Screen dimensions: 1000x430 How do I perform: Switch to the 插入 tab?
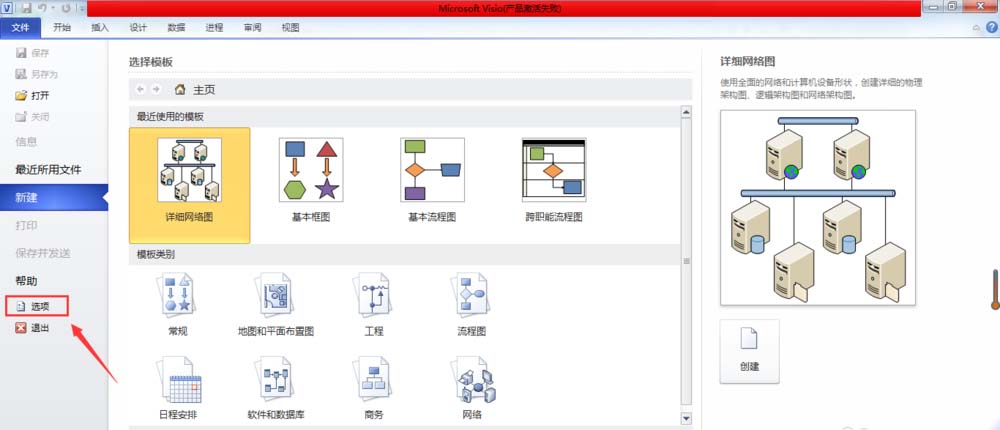[100, 27]
